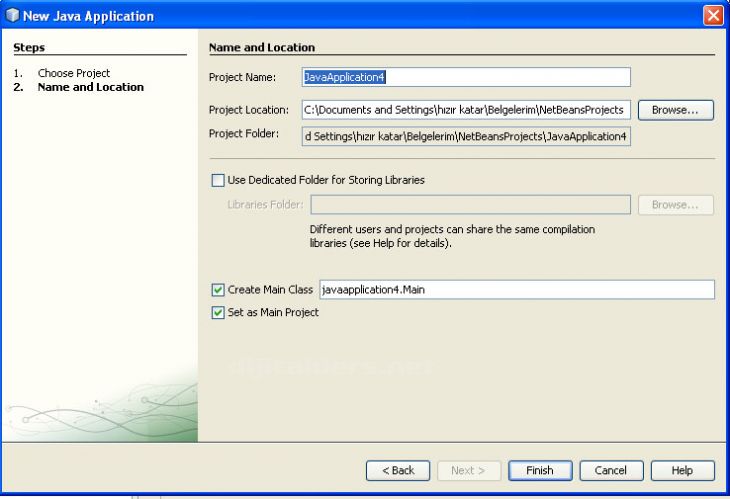Click the Name and Location step
Image resolution: width=730 pixels, height=499 pixels.
point(91,87)
